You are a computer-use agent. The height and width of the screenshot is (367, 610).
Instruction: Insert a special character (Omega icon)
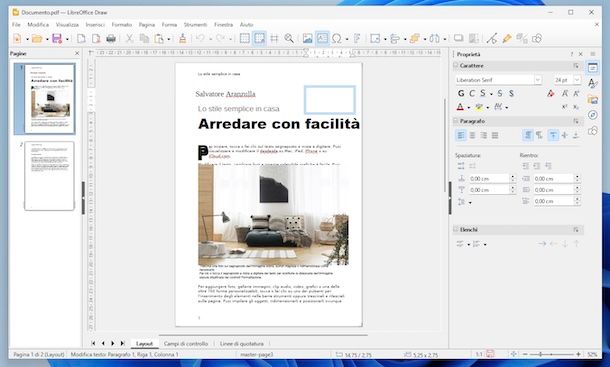pos(337,39)
